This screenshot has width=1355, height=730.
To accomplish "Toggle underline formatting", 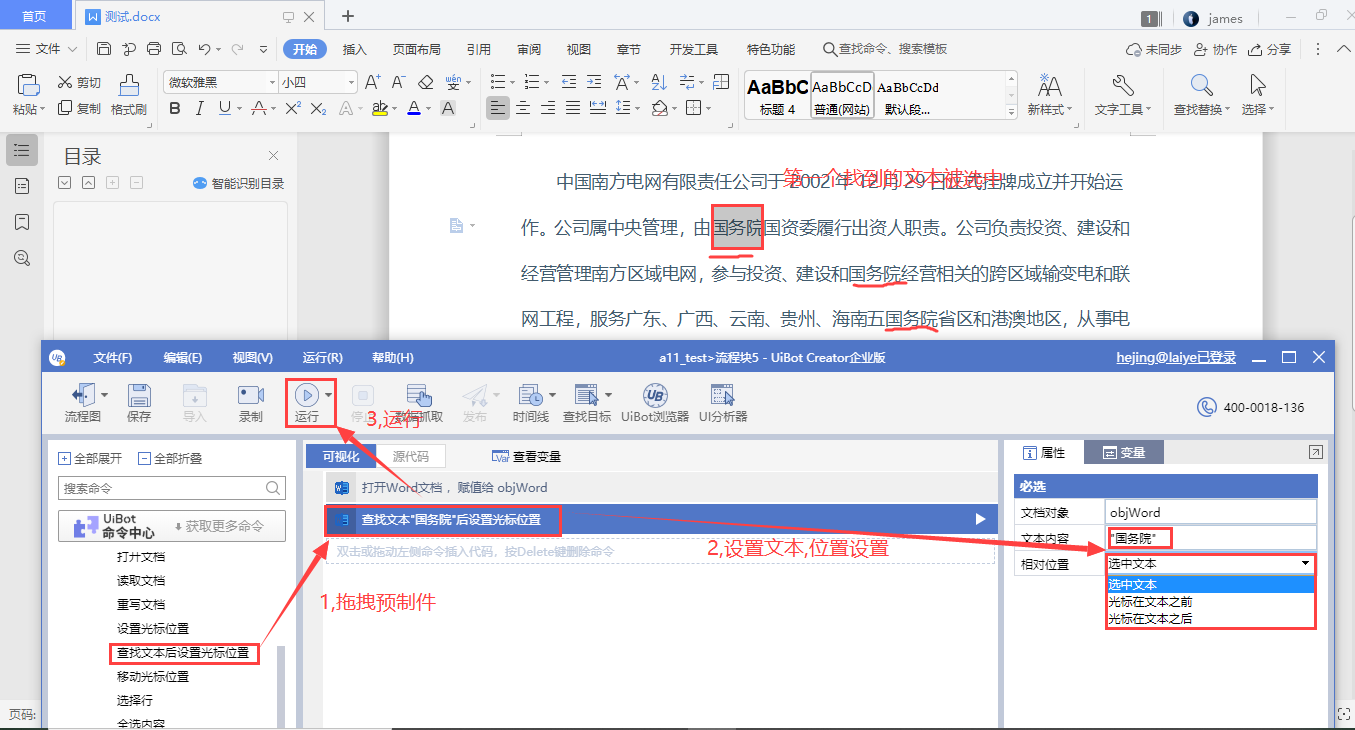I will (x=225, y=108).
